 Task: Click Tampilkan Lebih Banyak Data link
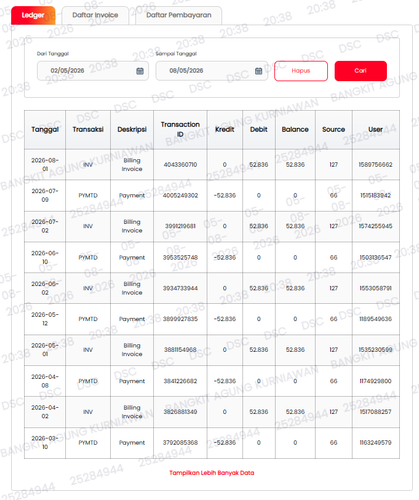coord(212,473)
